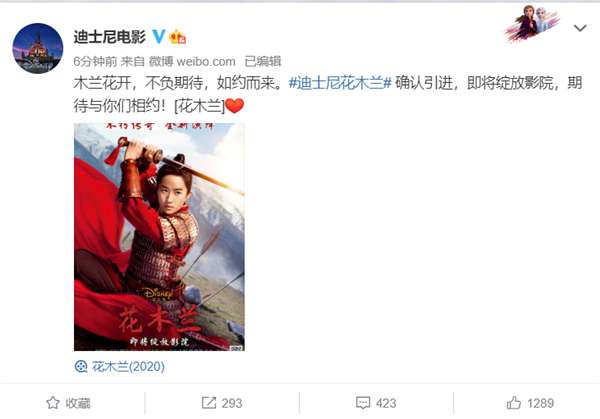Viewport: 600px width, 419px height.
Task: Click the star favorite icon
Action: (x=53, y=403)
